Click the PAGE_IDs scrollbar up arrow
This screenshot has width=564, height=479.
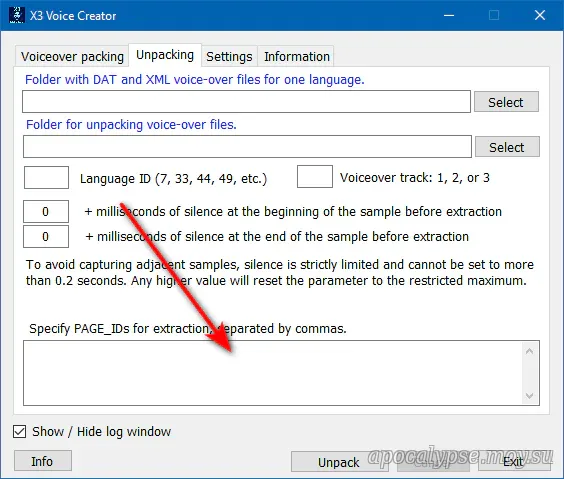click(x=529, y=351)
